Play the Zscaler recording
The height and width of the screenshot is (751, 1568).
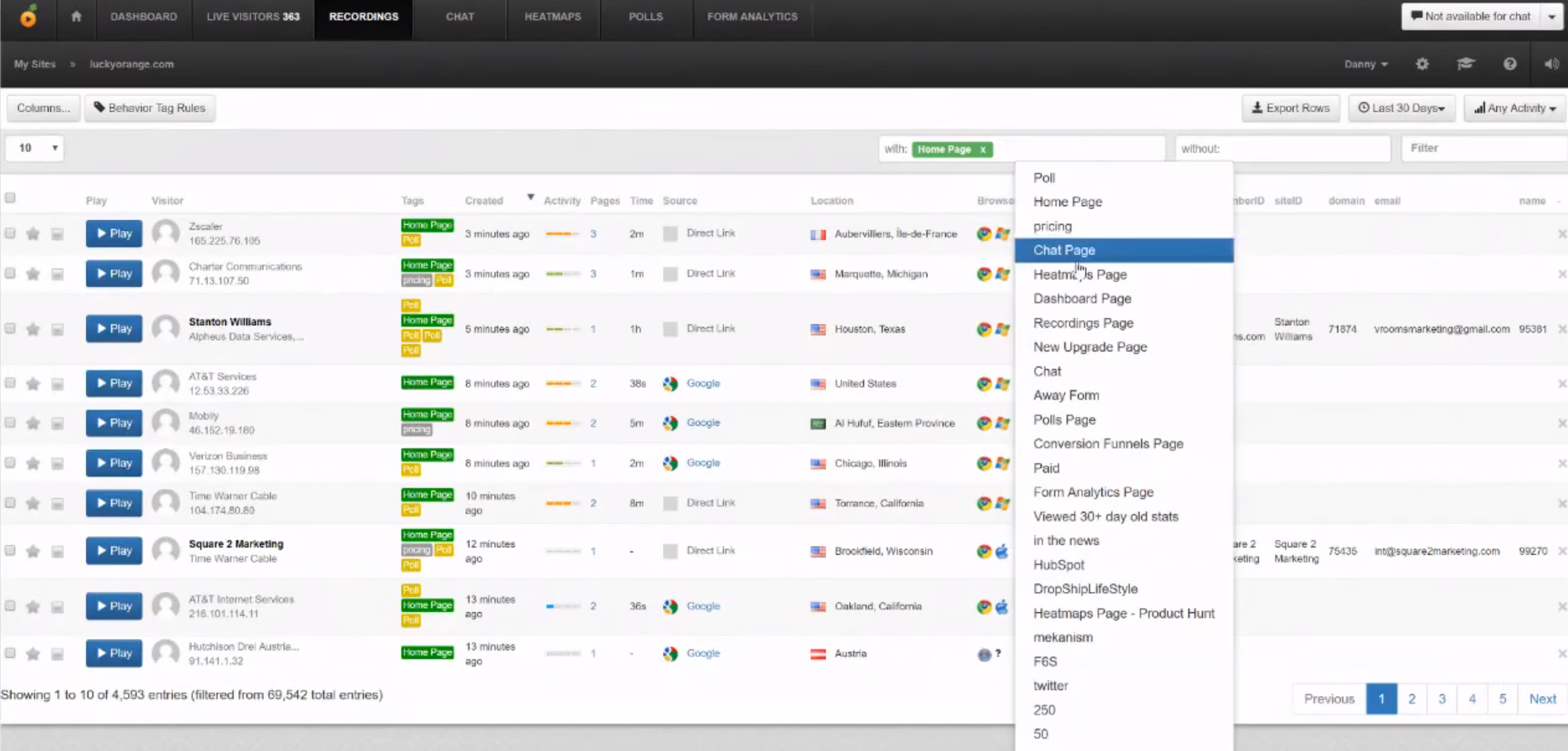[x=114, y=234]
